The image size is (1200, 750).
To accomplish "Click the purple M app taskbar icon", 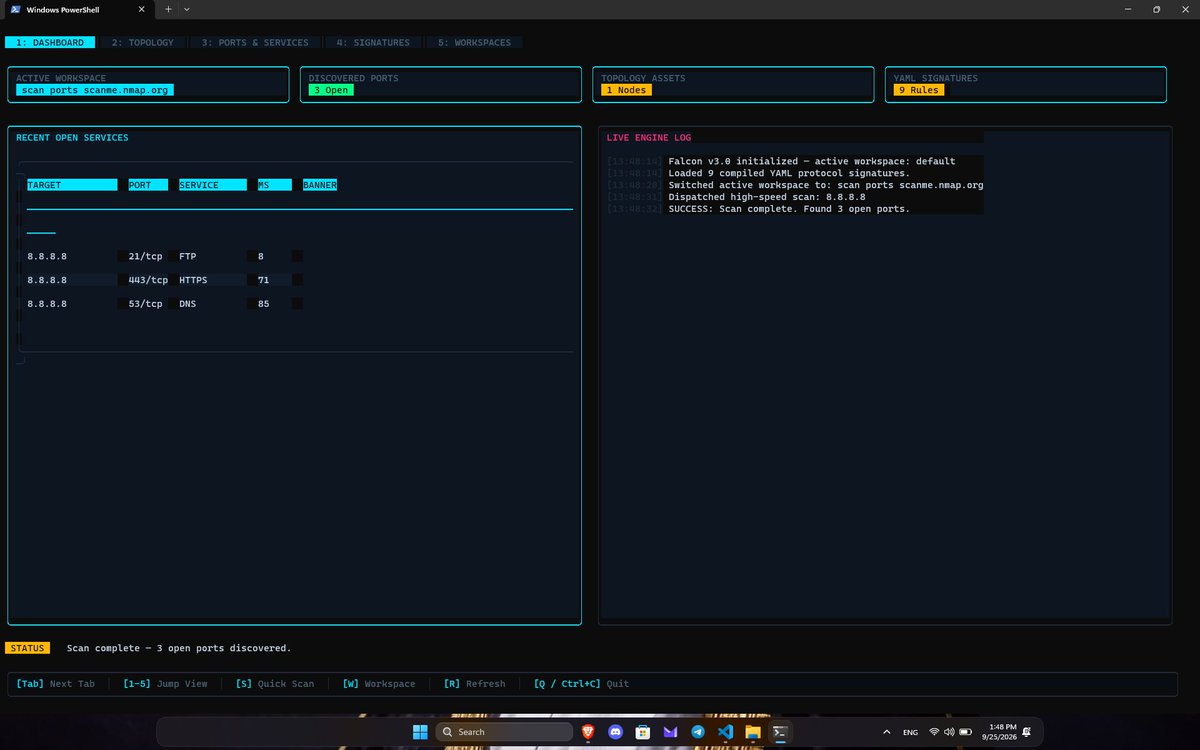I will click(670, 732).
